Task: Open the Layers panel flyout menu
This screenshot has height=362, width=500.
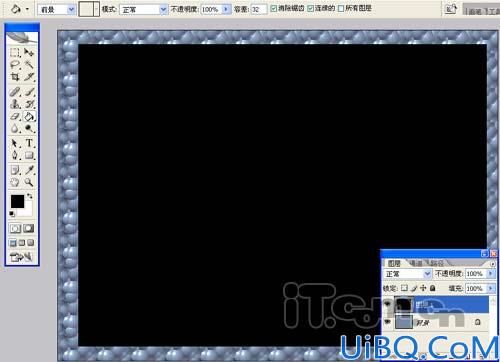Action: (x=493, y=264)
